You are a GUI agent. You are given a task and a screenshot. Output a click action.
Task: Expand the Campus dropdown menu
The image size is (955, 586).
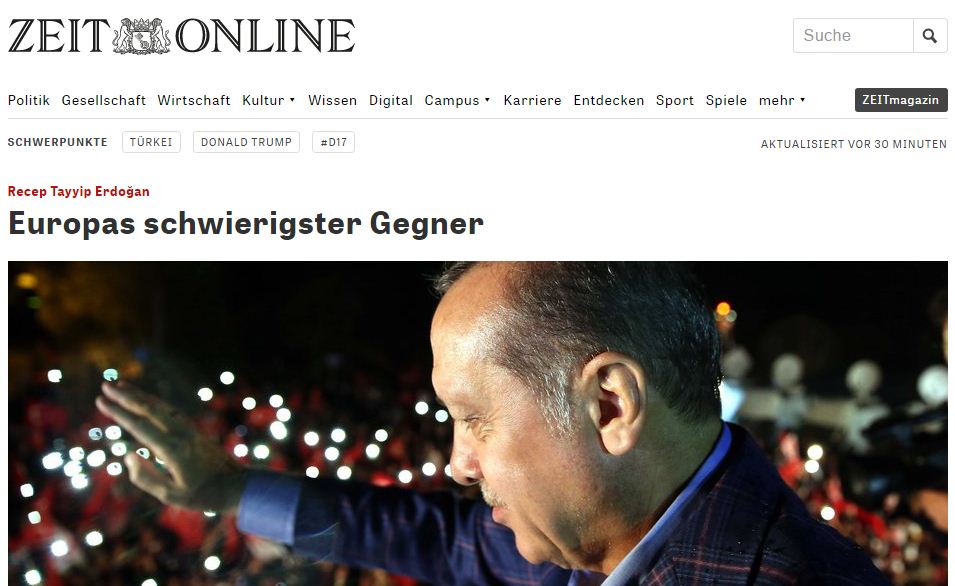(457, 100)
